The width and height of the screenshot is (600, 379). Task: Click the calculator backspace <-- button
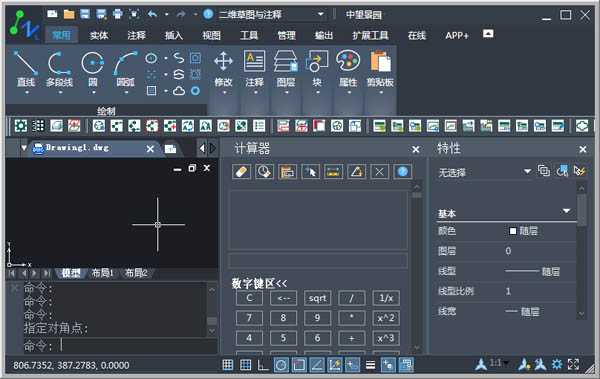pyautogui.click(x=283, y=298)
